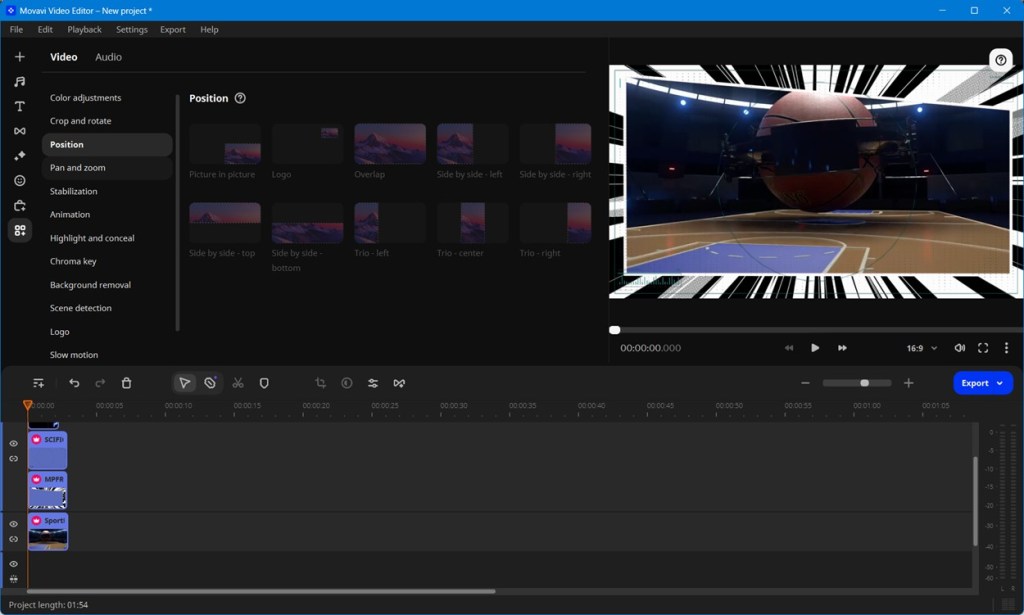
Task: Open the Playback menu
Action: tap(84, 29)
